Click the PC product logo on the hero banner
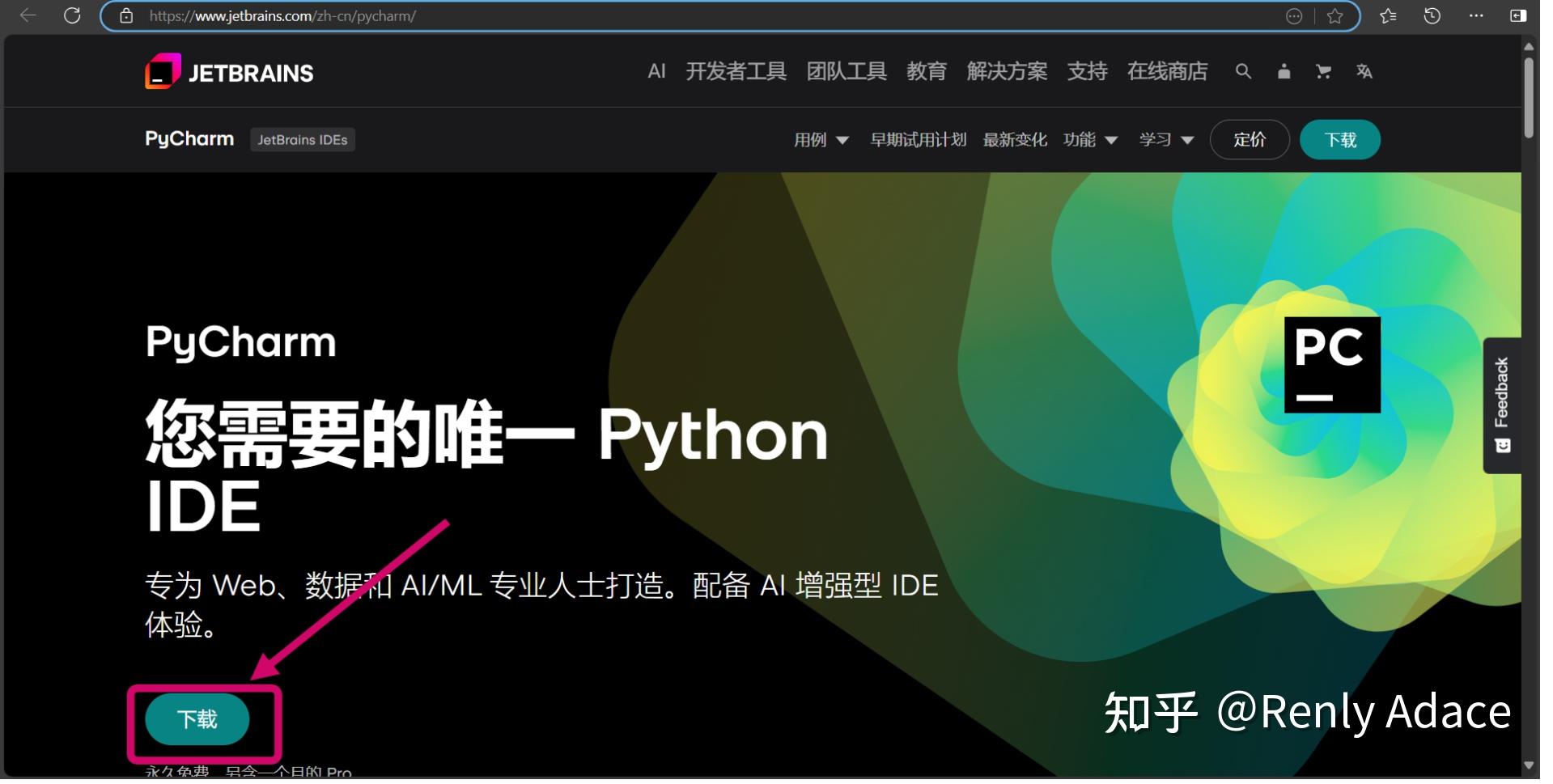This screenshot has width=1553, height=784. pyautogui.click(x=1331, y=364)
